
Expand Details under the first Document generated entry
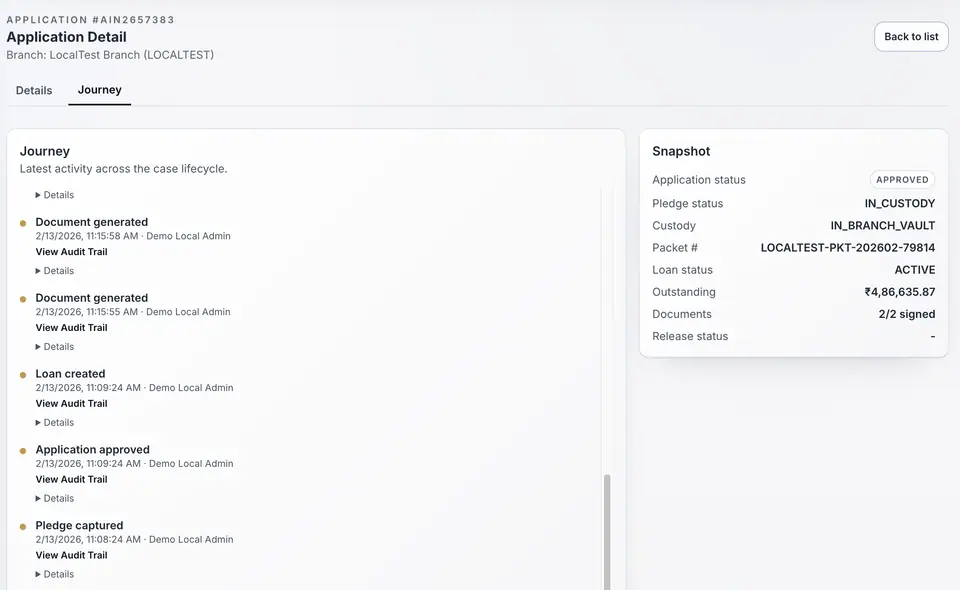[x=55, y=270]
